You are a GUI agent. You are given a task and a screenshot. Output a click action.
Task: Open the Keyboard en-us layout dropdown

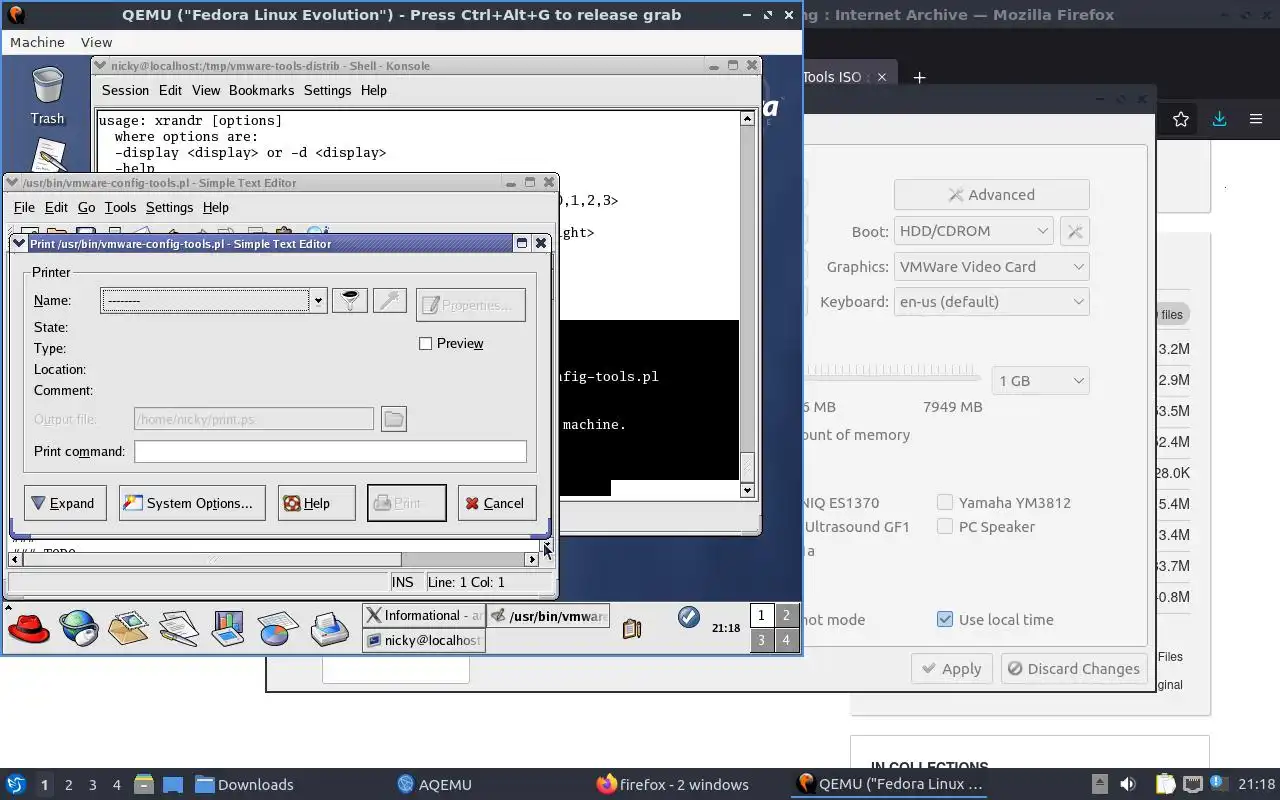991,302
